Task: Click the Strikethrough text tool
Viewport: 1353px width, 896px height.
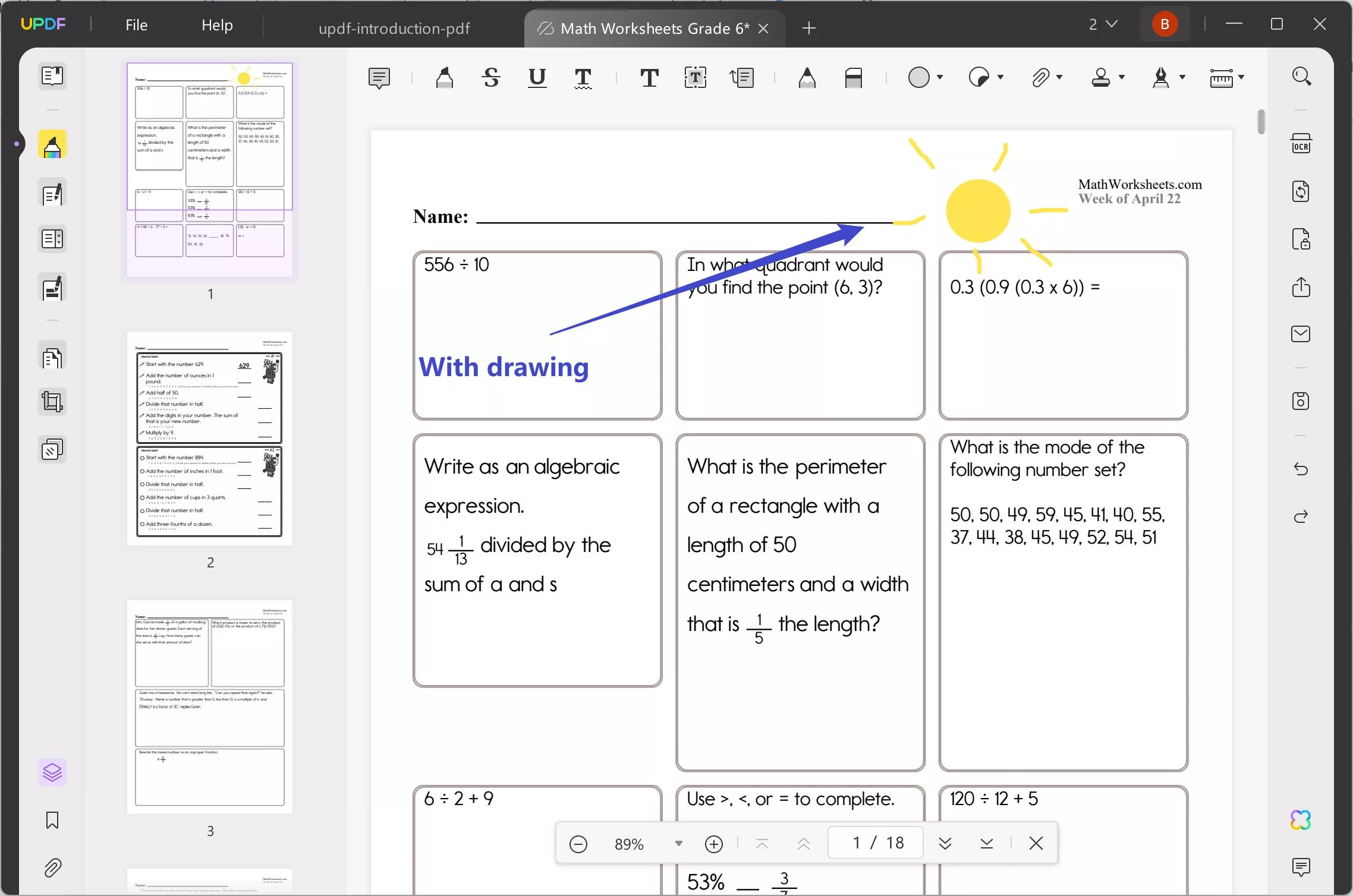Action: 491,78
